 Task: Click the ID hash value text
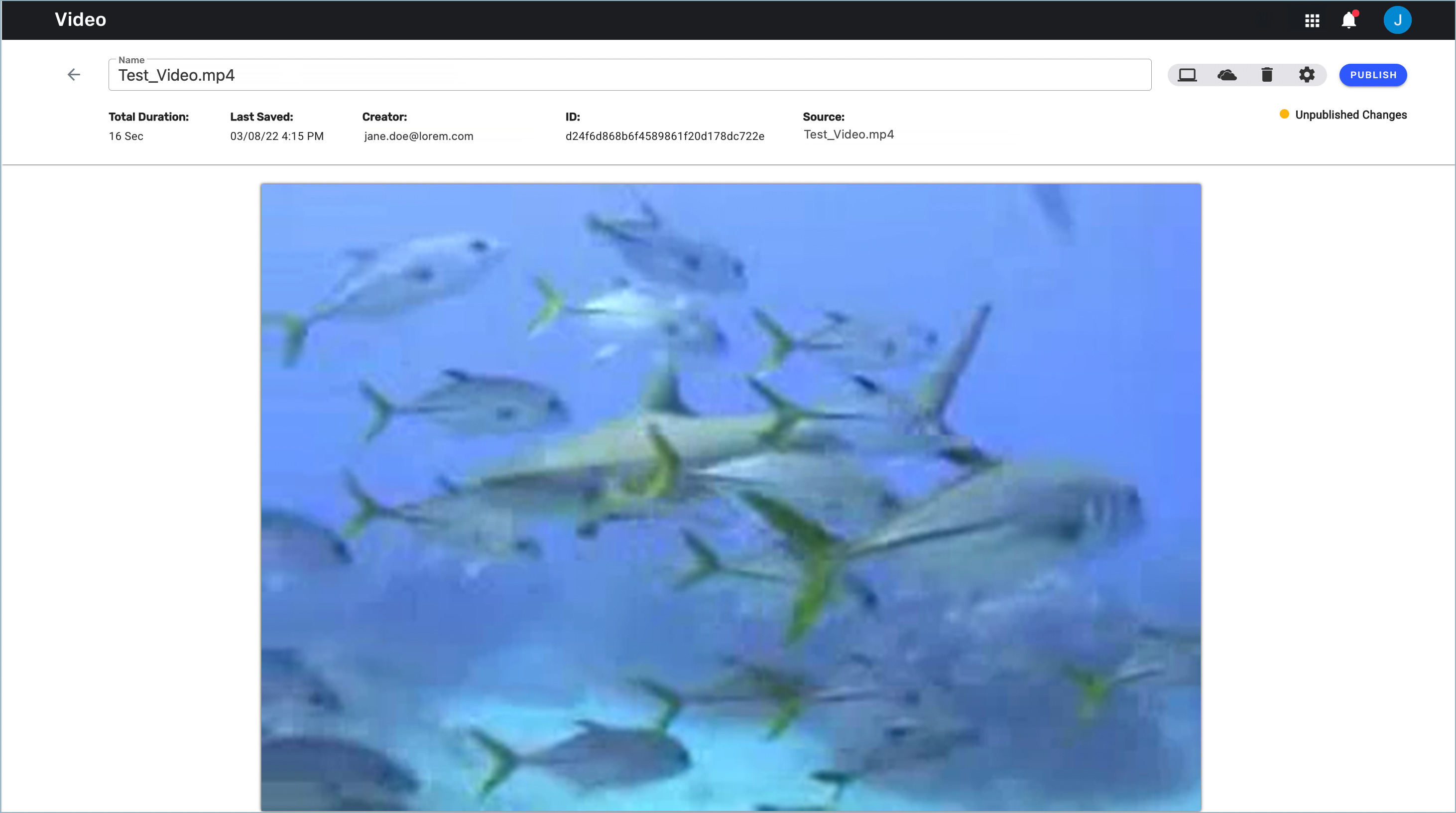tap(665, 135)
